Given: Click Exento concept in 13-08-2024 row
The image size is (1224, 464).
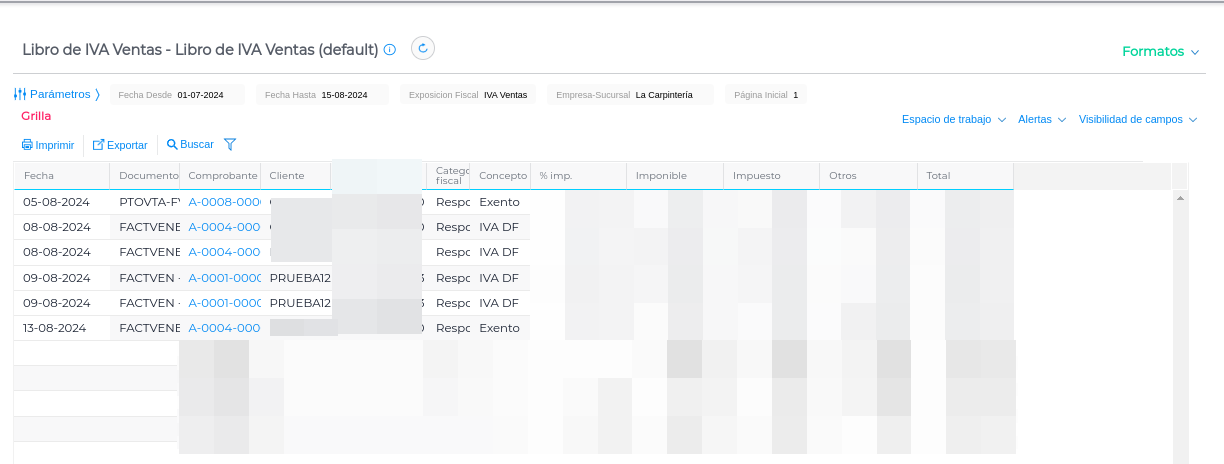Looking at the screenshot, I should coord(499,328).
